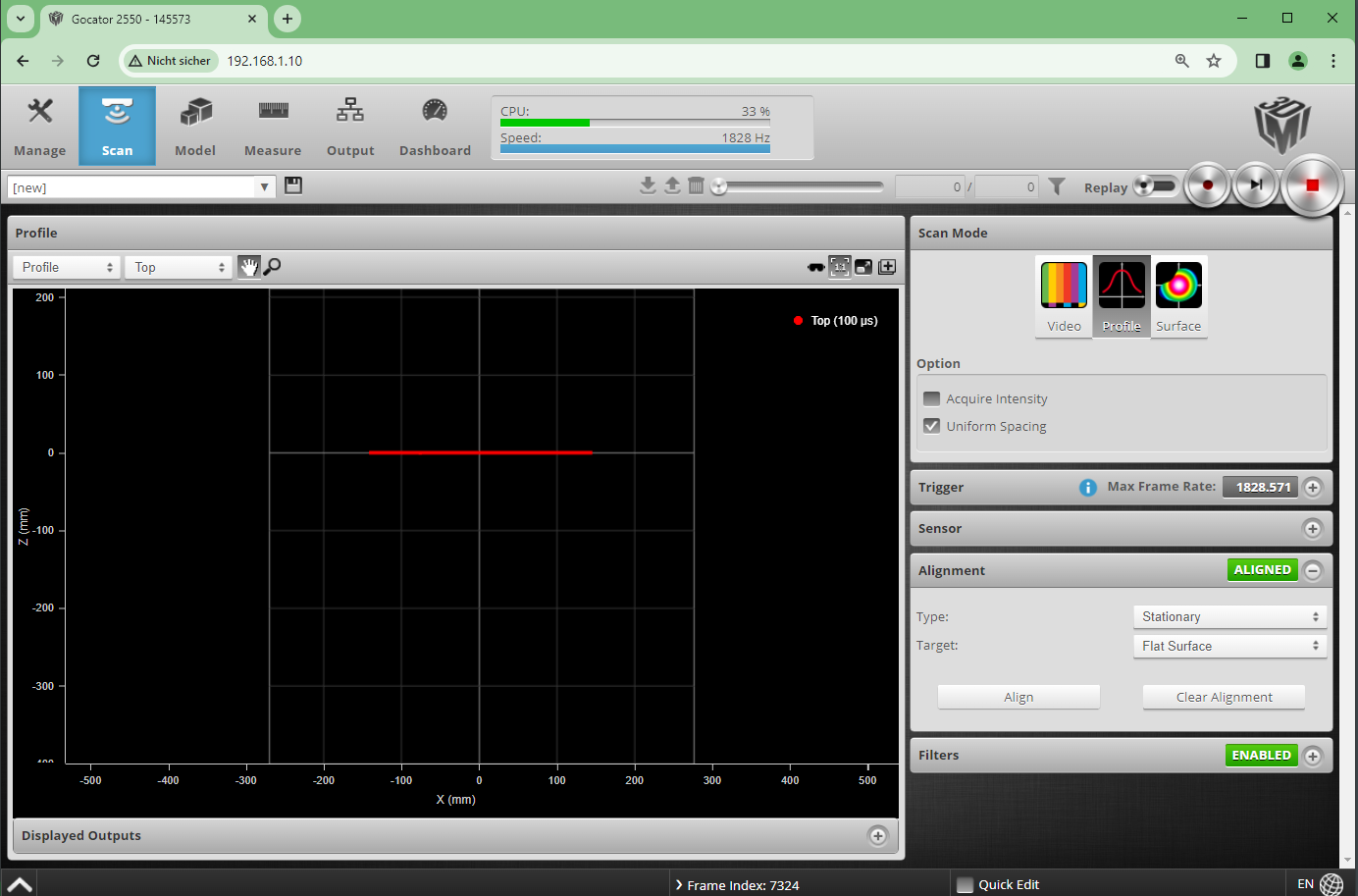Reload the page in the browser
This screenshot has width=1358, height=896.
[x=93, y=61]
